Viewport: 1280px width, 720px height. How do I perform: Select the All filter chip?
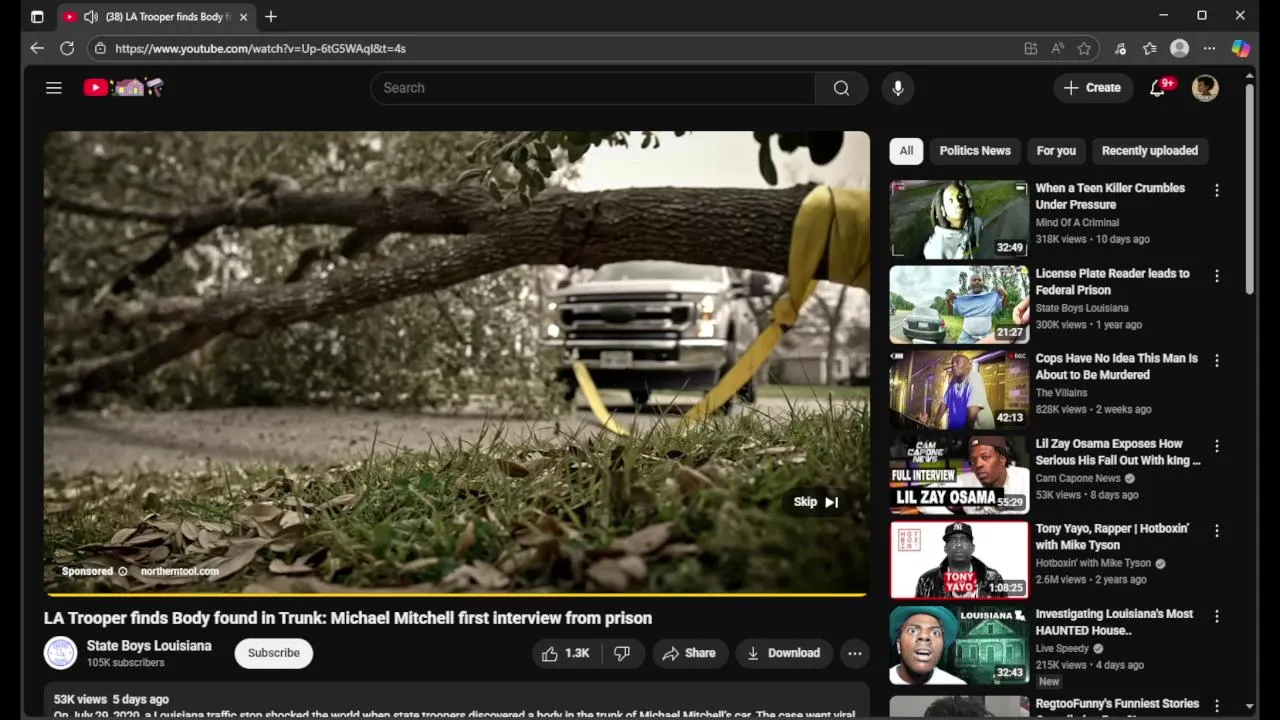coord(906,151)
